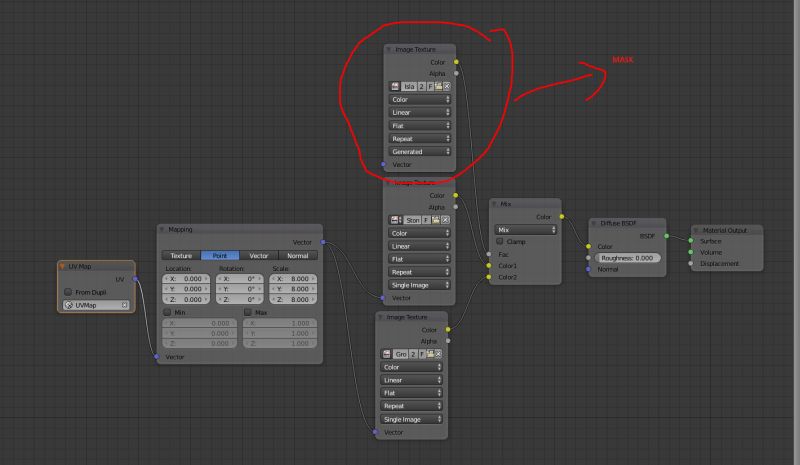Viewport: 800px width, 465px height.
Task: Open Single Image dropdown in Ston node
Action: (x=419, y=285)
